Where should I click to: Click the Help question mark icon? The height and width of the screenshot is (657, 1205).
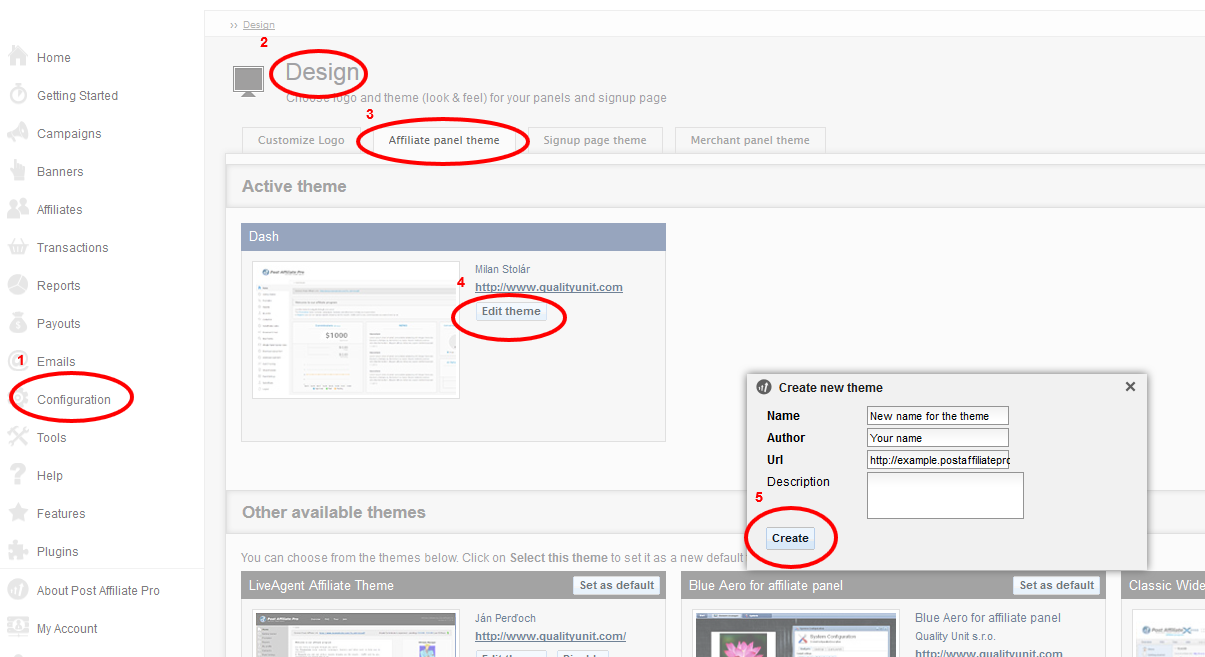(x=17, y=475)
